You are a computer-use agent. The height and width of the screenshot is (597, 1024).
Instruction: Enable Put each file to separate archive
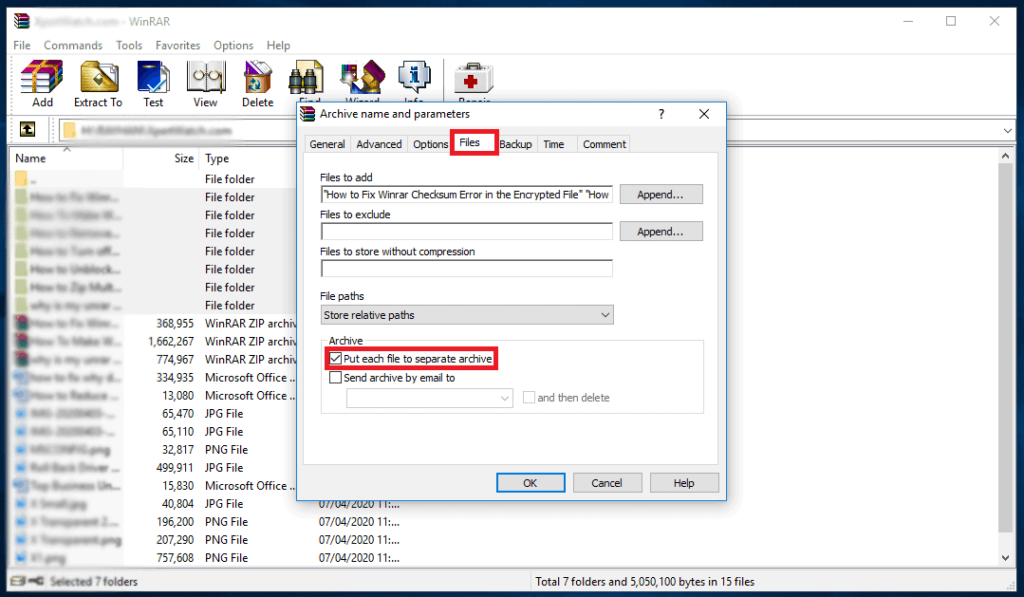pos(335,359)
